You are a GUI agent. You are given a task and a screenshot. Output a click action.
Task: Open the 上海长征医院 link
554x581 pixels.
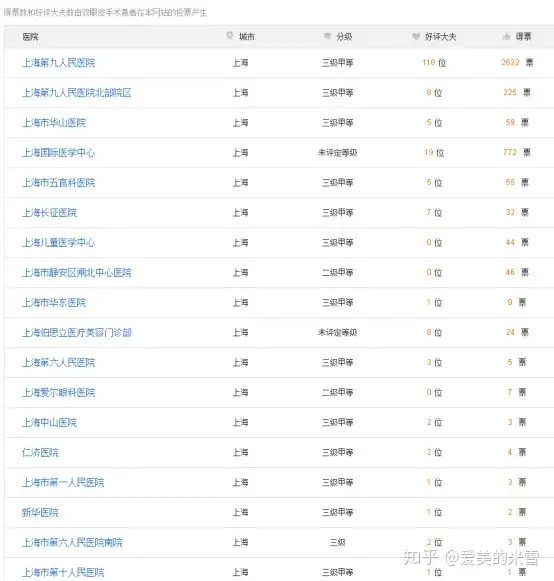49,213
